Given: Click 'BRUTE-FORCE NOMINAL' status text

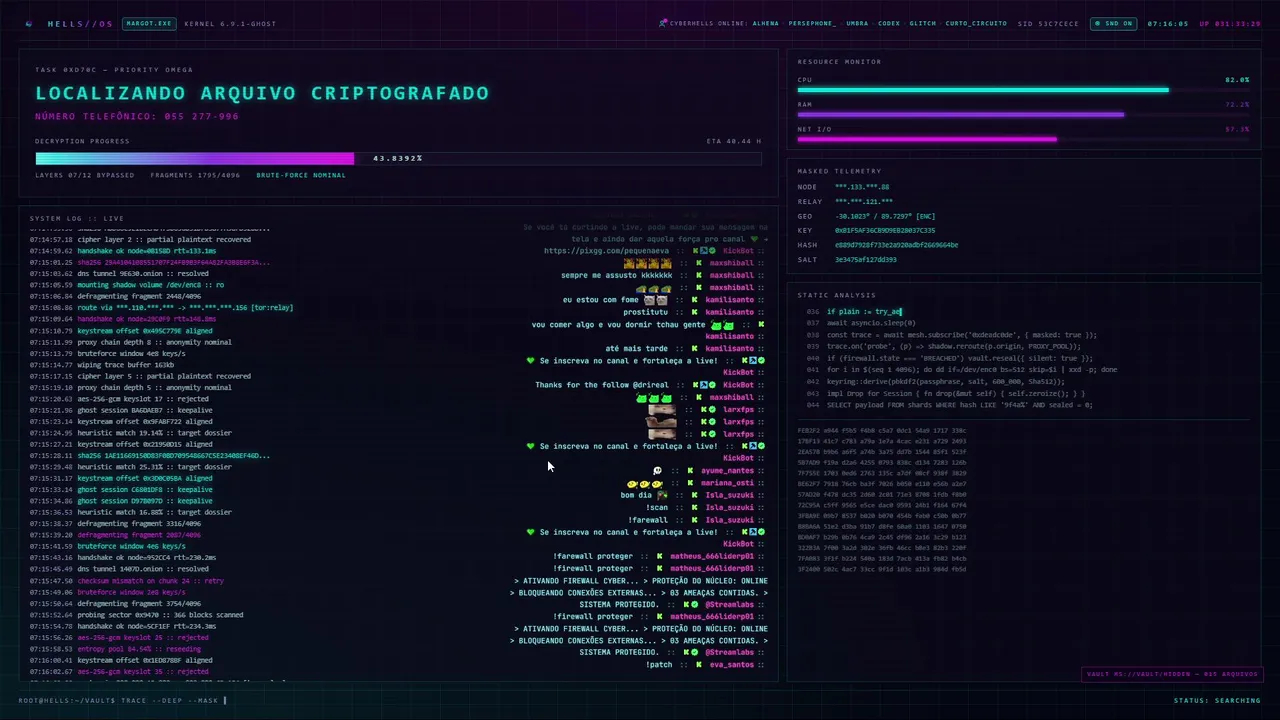Looking at the screenshot, I should pos(301,175).
